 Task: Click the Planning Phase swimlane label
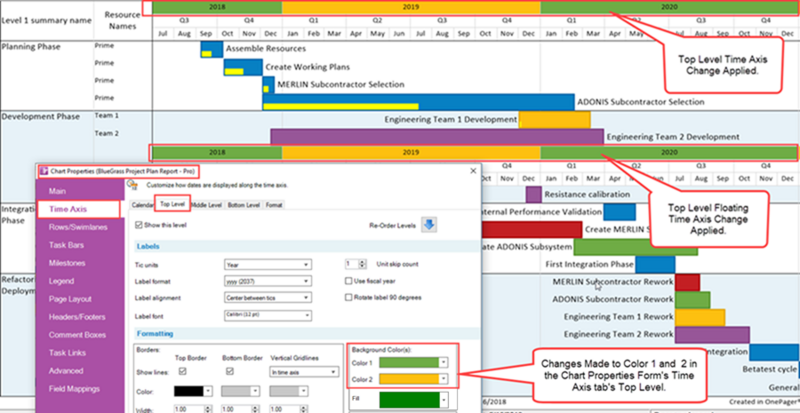[x=31, y=46]
